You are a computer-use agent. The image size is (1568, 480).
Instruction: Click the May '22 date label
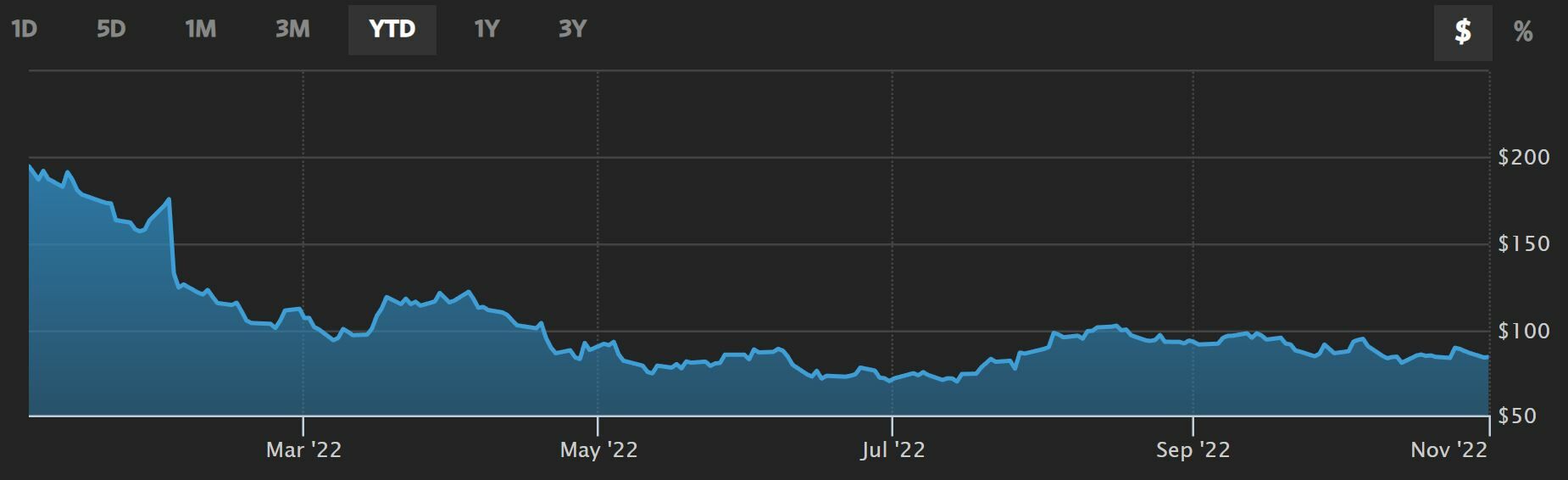pos(598,450)
